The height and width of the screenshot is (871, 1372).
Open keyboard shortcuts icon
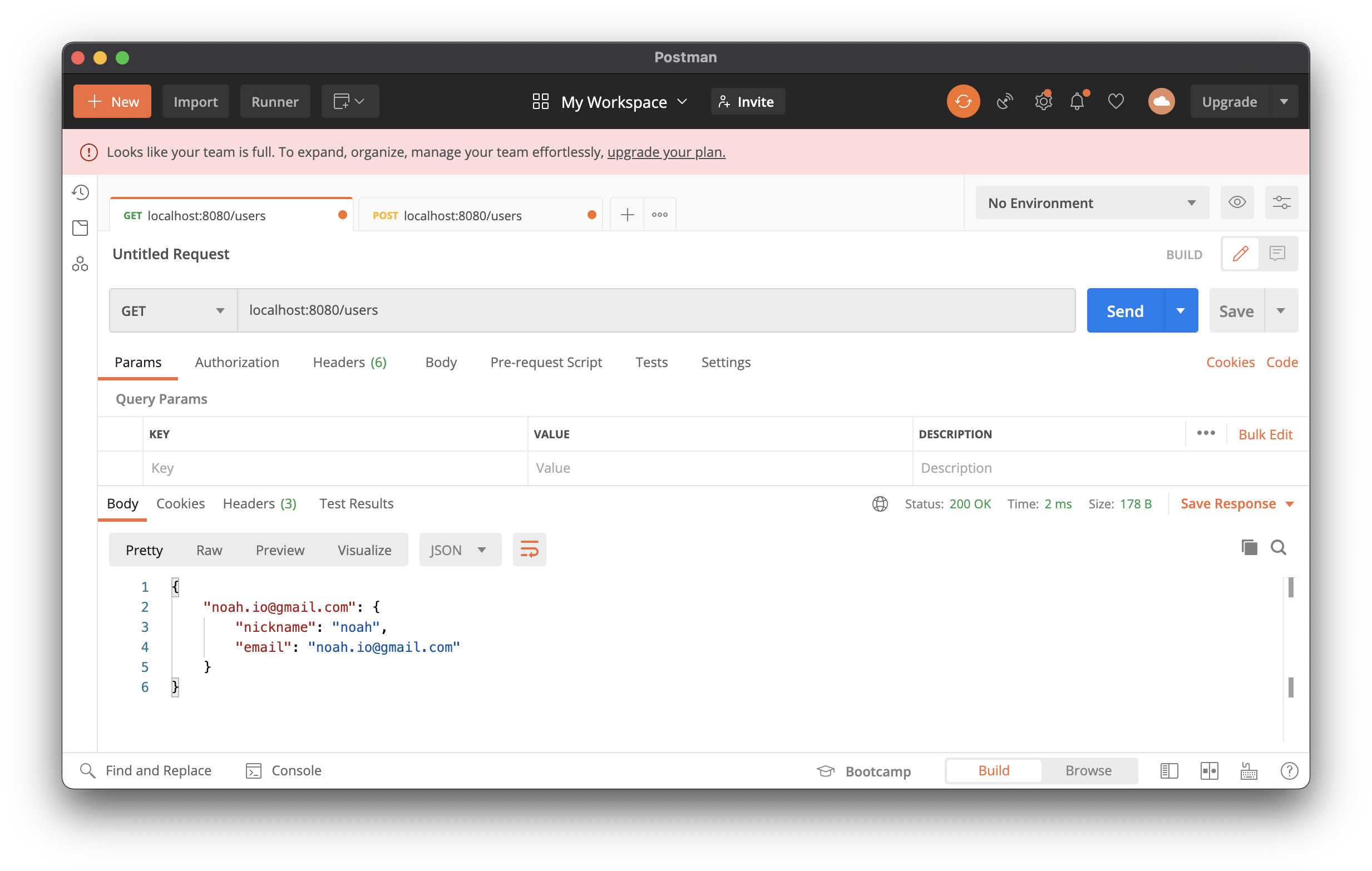[1248, 771]
